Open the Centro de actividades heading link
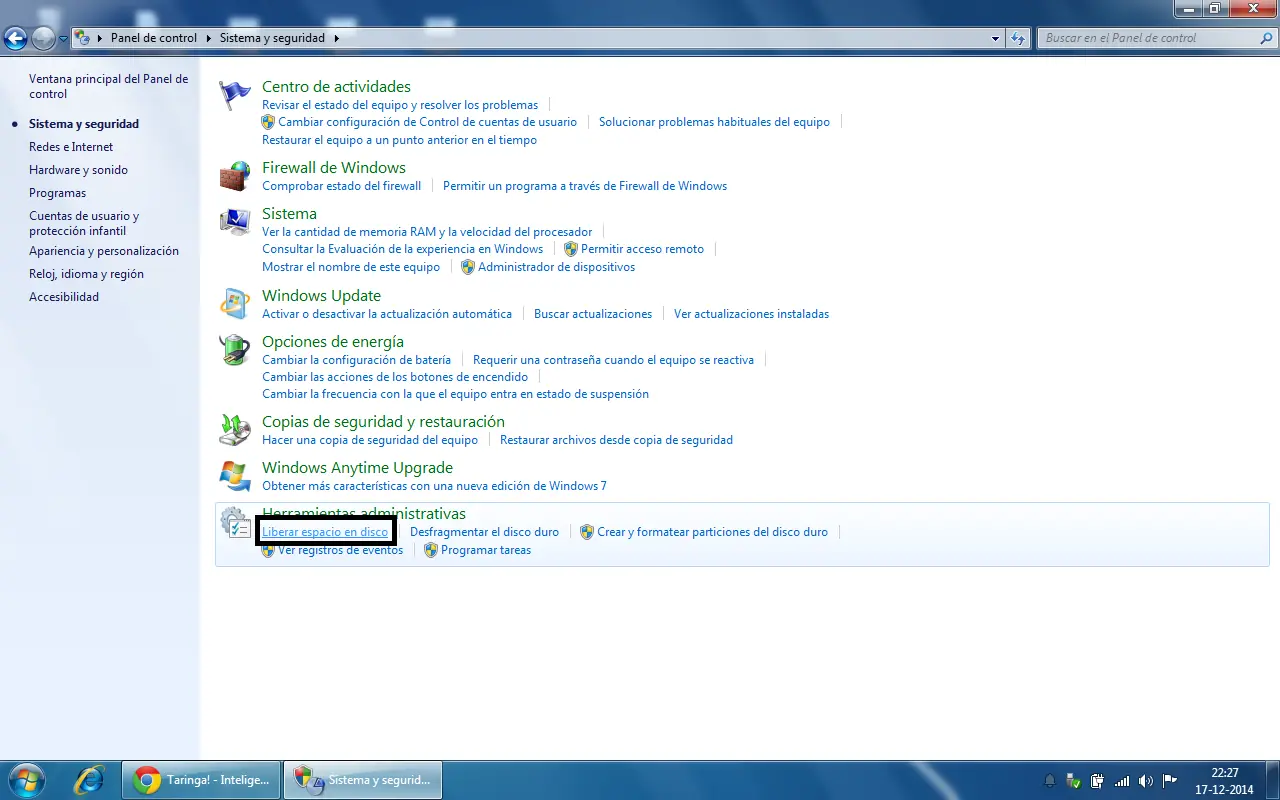This screenshot has height=800, width=1280. click(336, 87)
